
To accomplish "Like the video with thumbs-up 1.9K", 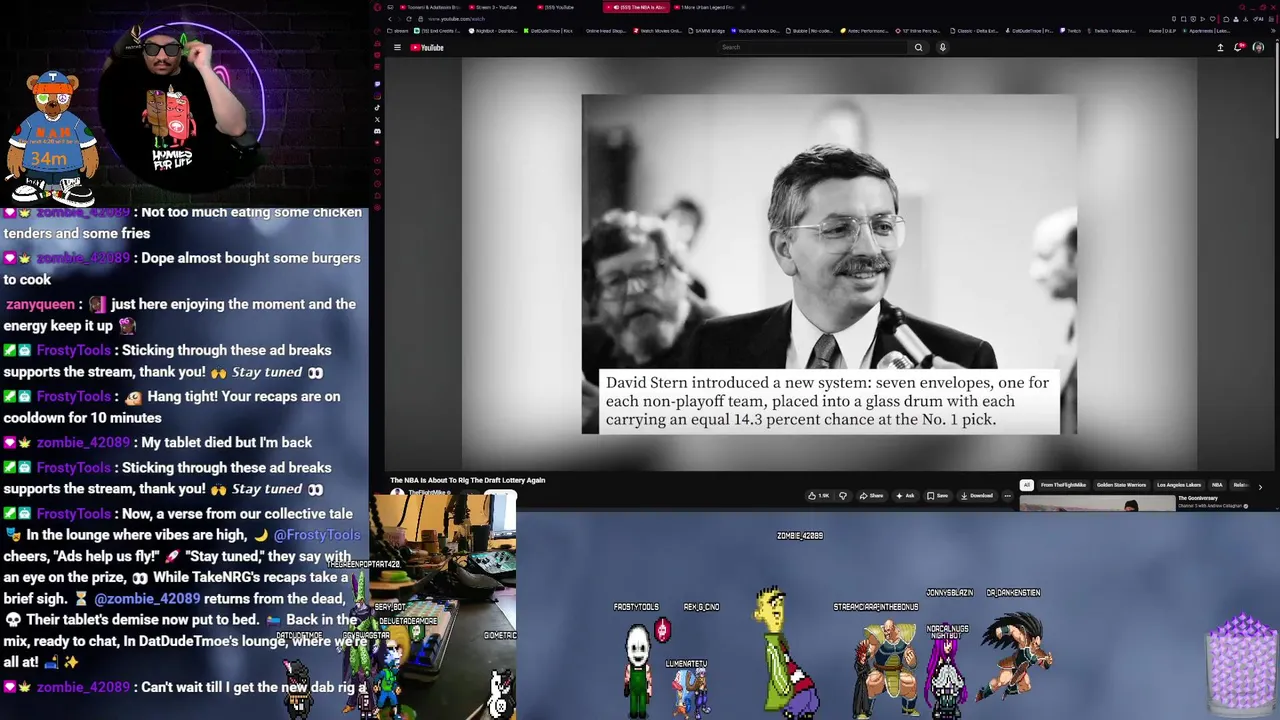I will click(818, 496).
